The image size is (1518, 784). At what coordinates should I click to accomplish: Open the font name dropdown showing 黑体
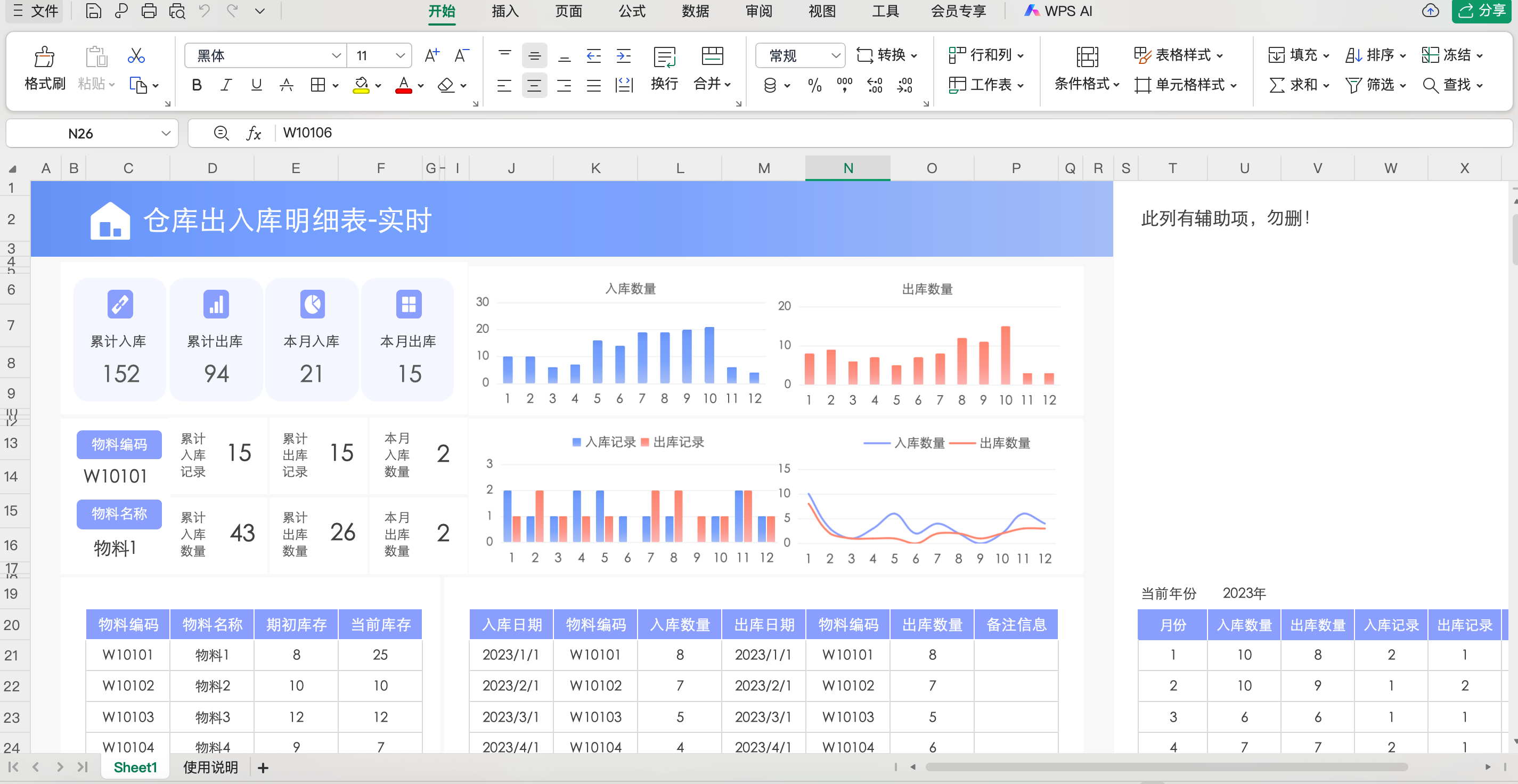coord(336,55)
